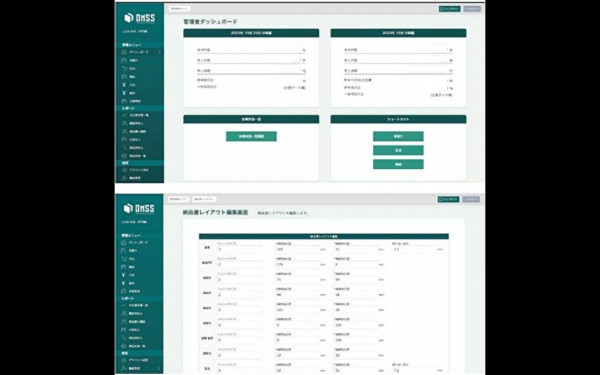600x375 pixels.
Task: Select the second breadcrumb pill on the layout editor
Action: pyautogui.click(x=204, y=199)
